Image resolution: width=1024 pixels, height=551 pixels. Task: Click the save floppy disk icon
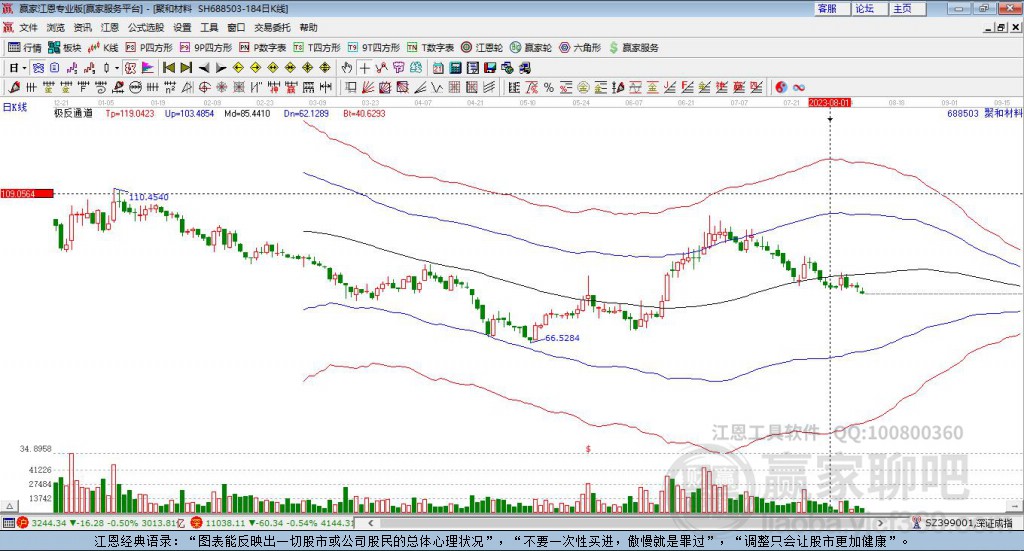point(490,68)
